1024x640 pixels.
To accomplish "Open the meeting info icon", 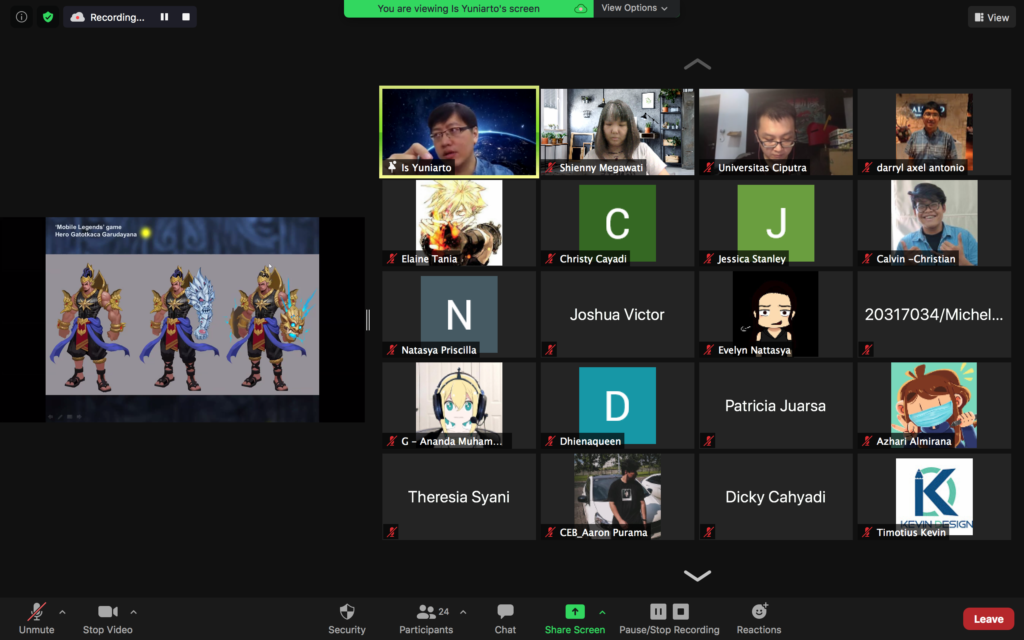I will 21,17.
